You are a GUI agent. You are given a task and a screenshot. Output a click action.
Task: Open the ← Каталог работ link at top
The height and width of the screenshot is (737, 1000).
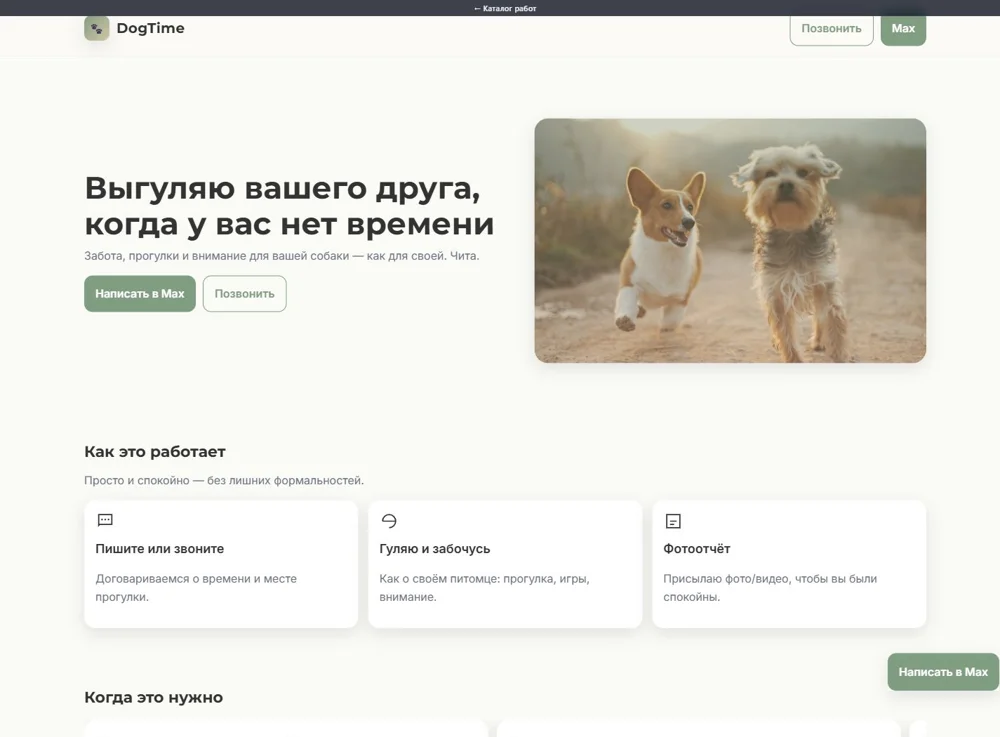point(505,8)
